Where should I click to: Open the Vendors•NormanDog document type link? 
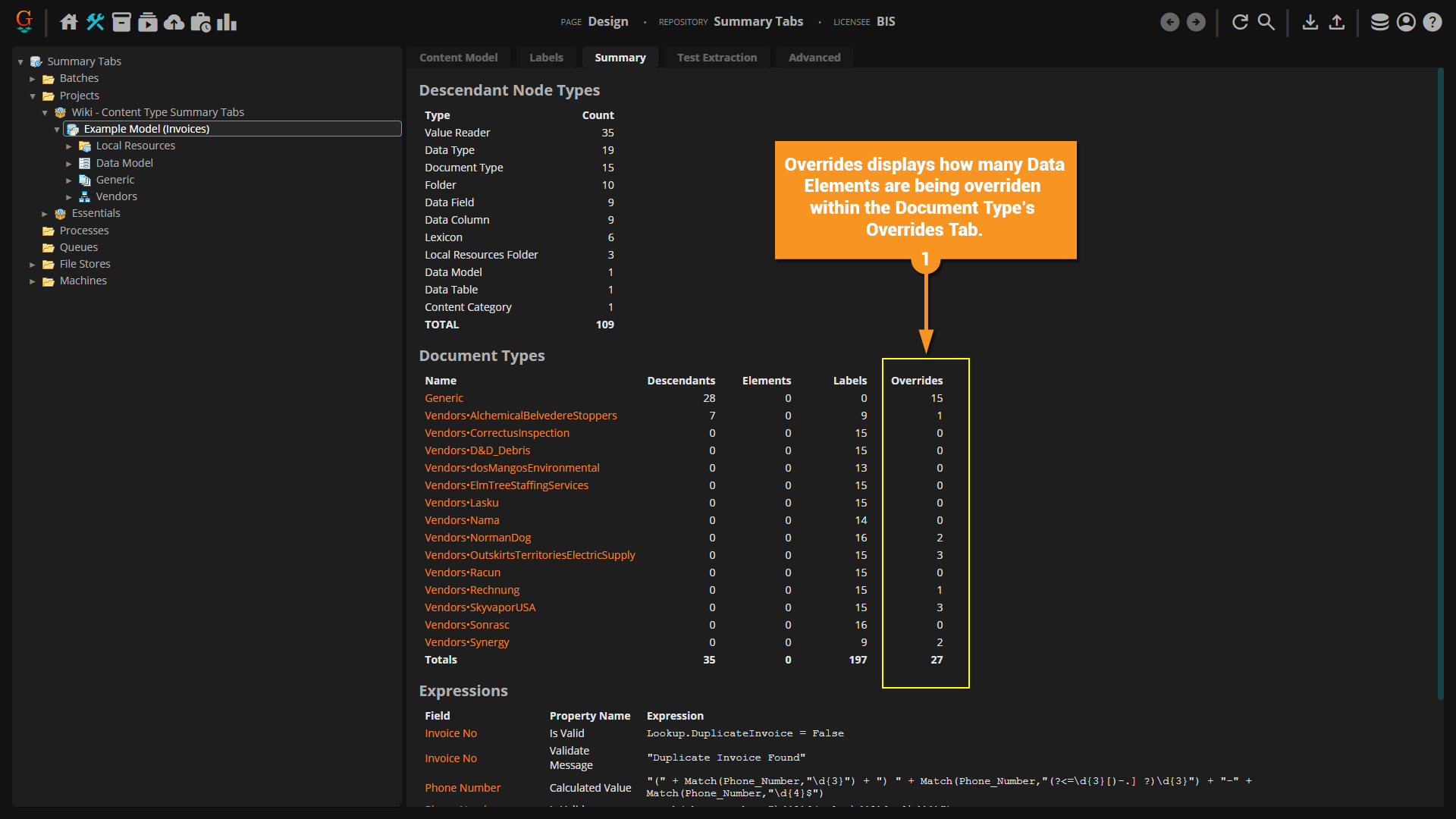point(478,538)
